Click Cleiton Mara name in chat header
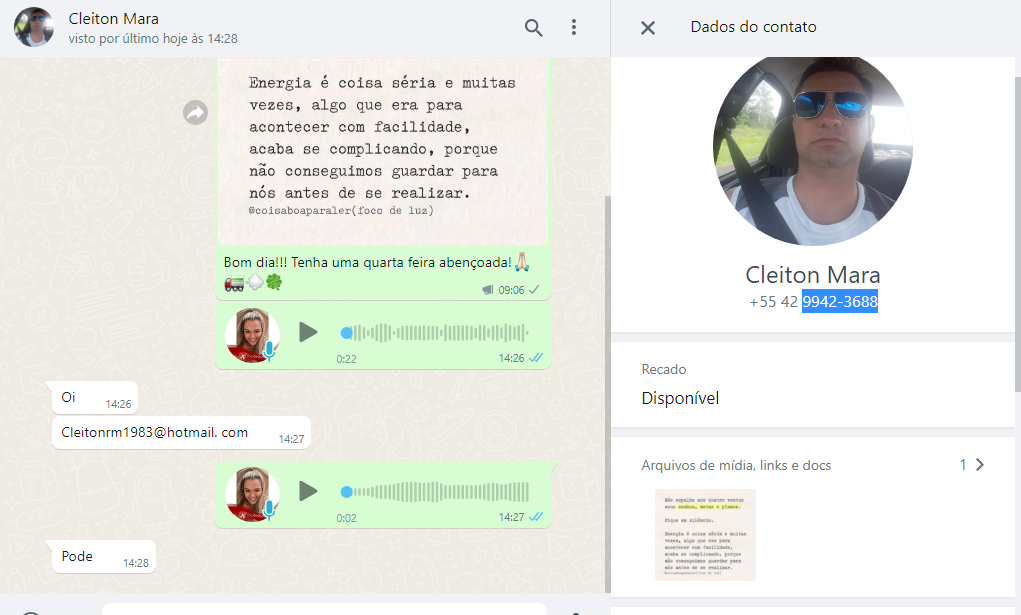Screen dimensions: 1021x615 tap(114, 19)
